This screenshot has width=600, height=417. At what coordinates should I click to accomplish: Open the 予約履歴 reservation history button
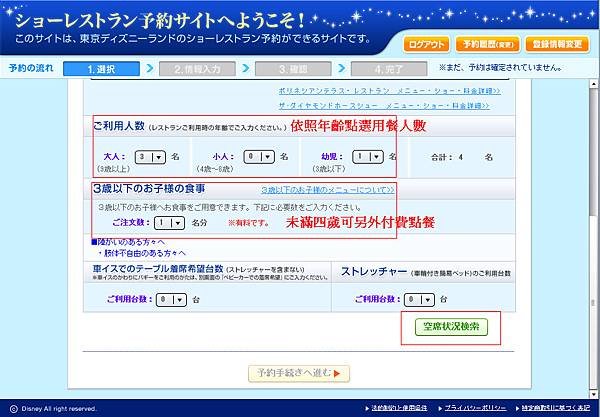(x=488, y=44)
